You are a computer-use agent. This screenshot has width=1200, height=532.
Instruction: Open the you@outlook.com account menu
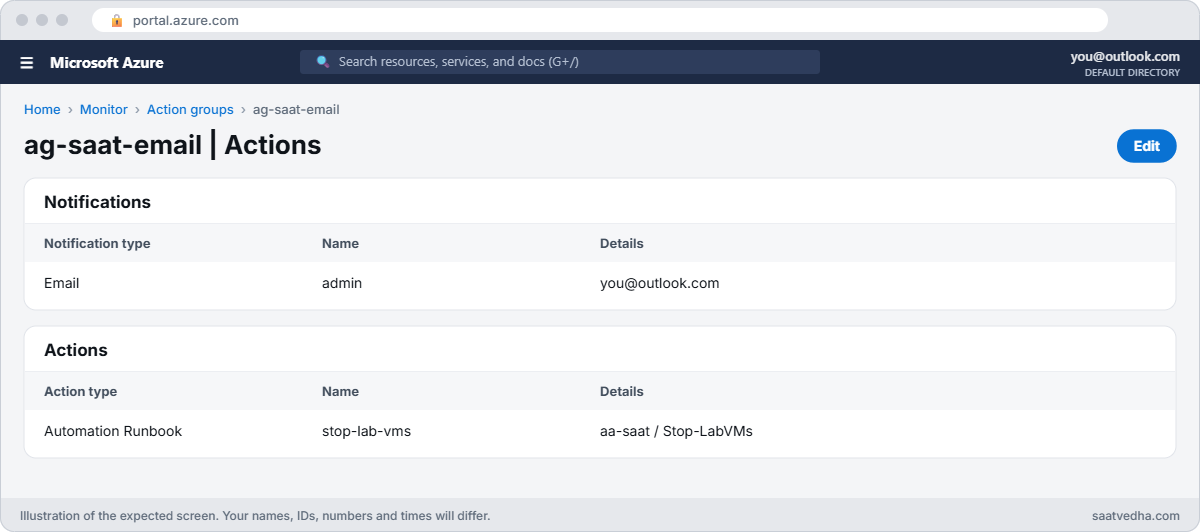(1125, 57)
